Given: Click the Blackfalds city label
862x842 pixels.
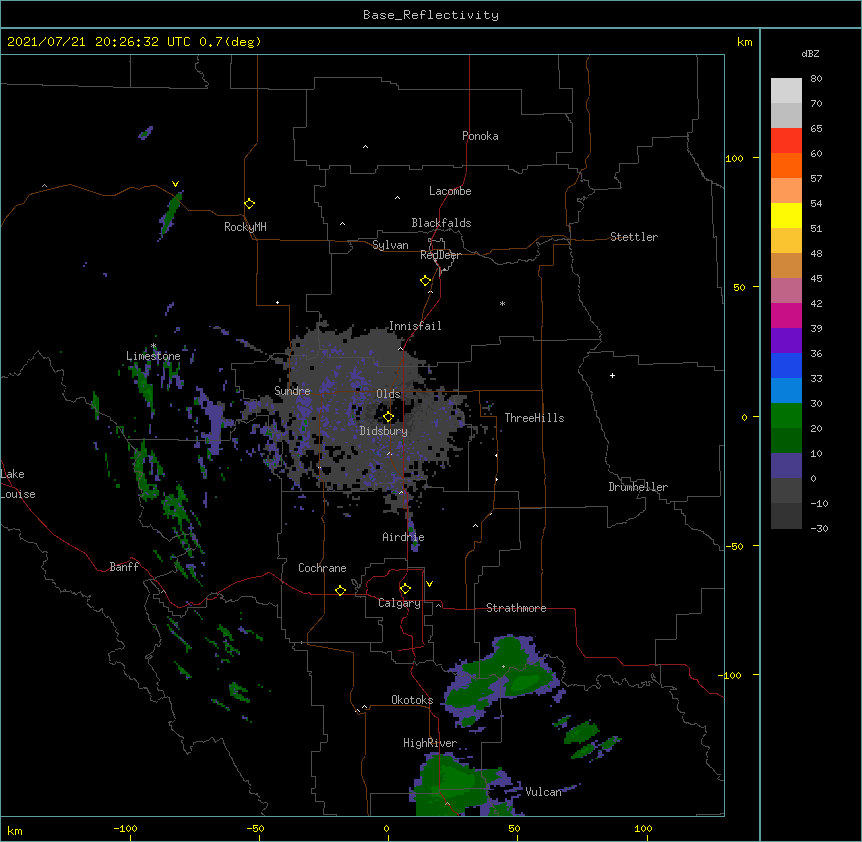Looking at the screenshot, I should (x=441, y=223).
